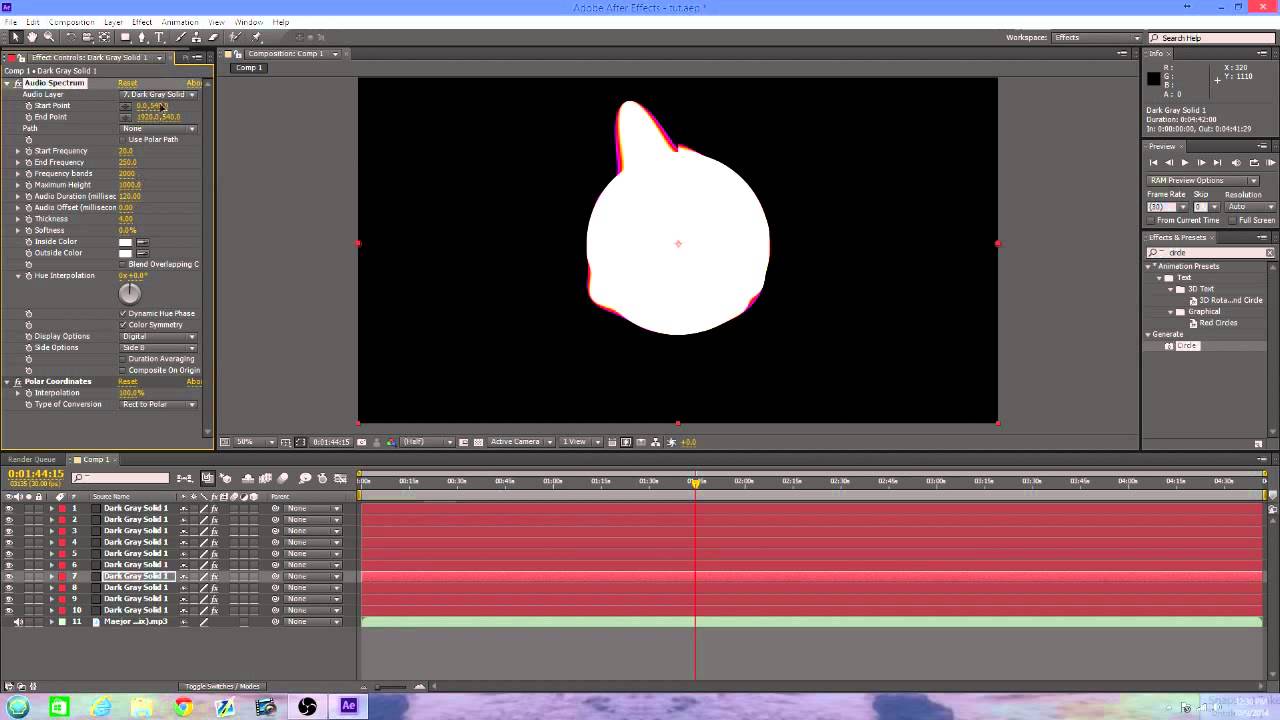Image resolution: width=1280 pixels, height=720 pixels.
Task: Select the Pan Behind anchor point tool
Action: point(105,37)
